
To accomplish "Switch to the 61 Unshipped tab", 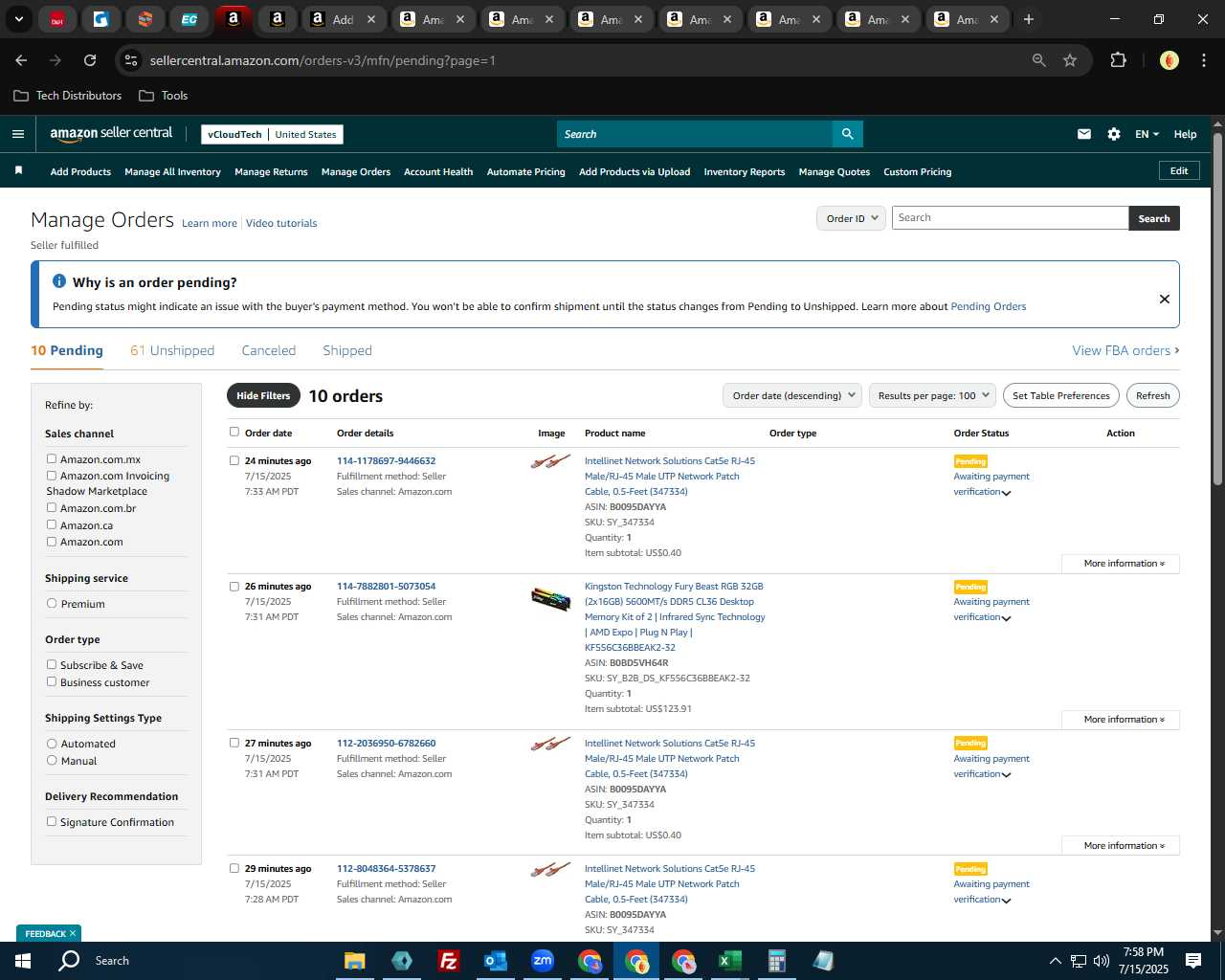I will 172,350.
